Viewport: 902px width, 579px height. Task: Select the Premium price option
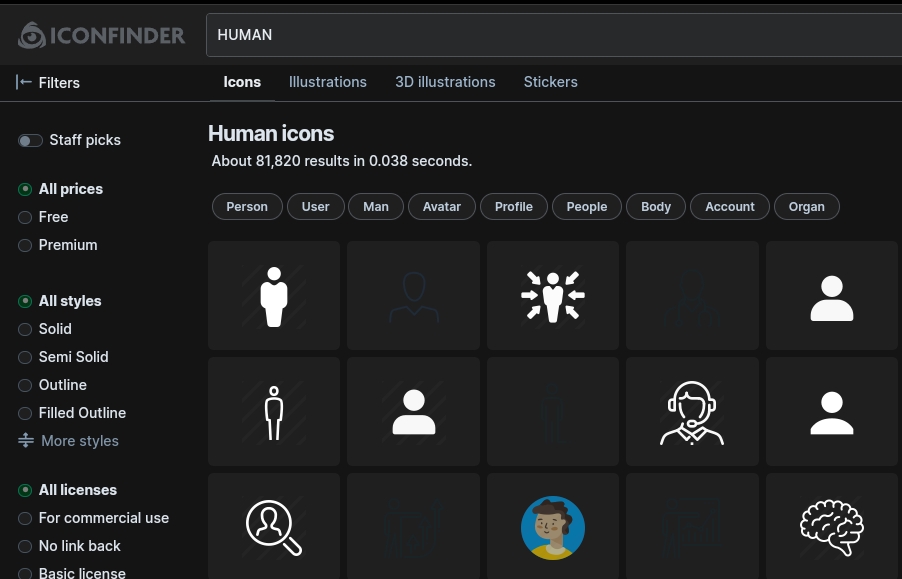[25, 246]
